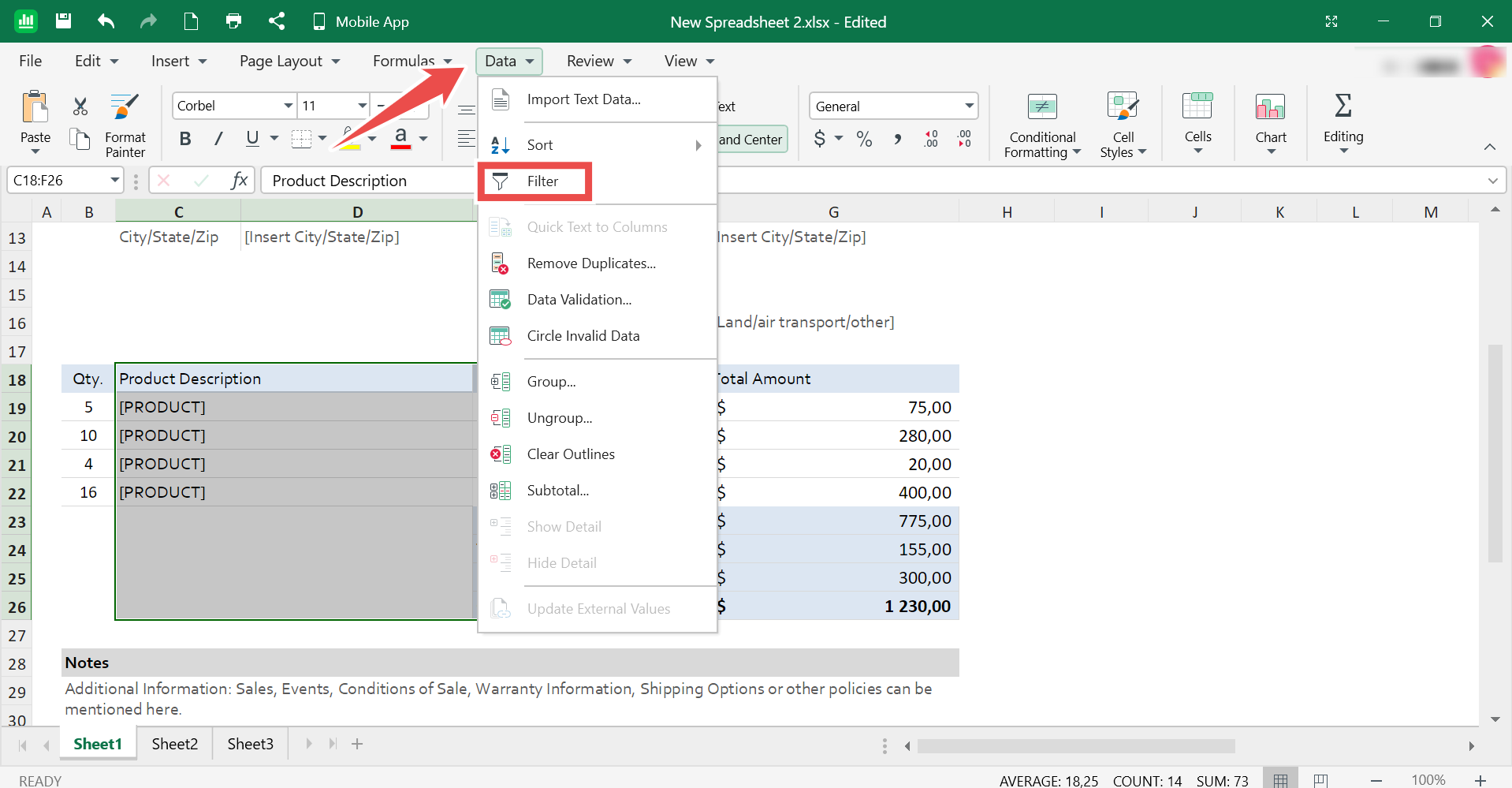
Task: Open the font color dropdown arrow
Action: click(x=423, y=139)
